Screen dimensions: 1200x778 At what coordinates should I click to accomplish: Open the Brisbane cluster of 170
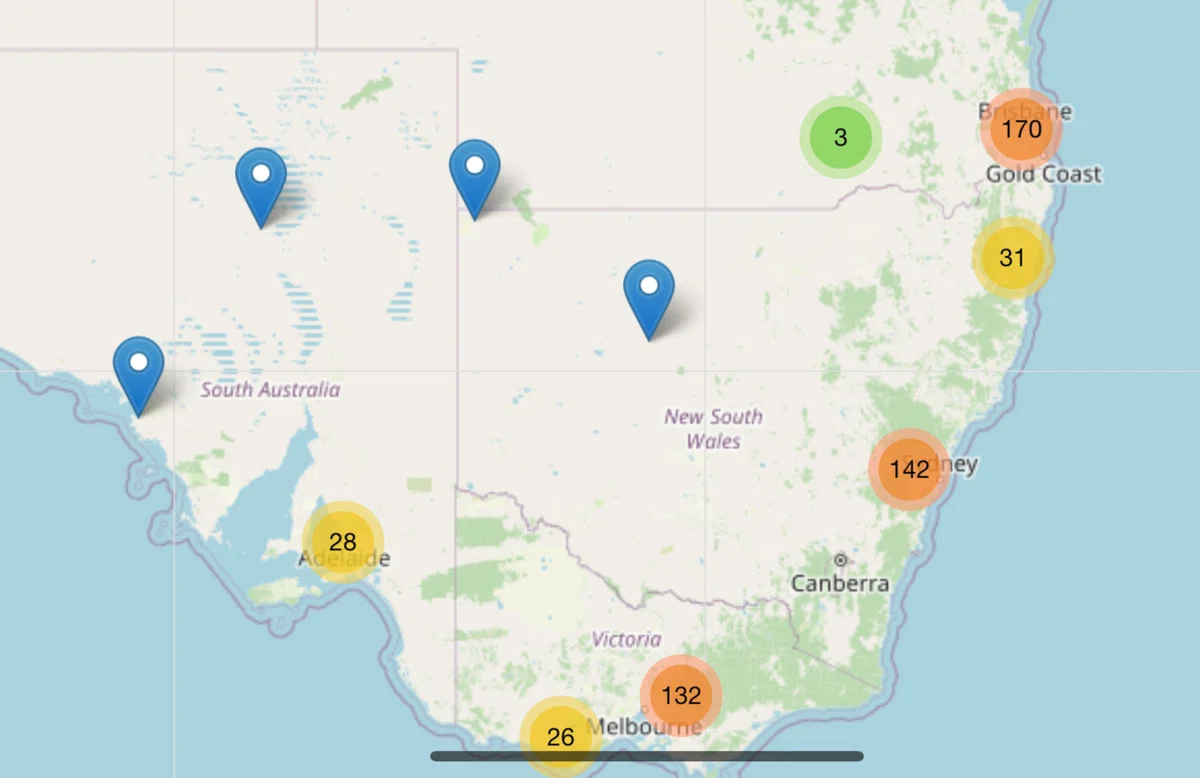tap(1021, 130)
